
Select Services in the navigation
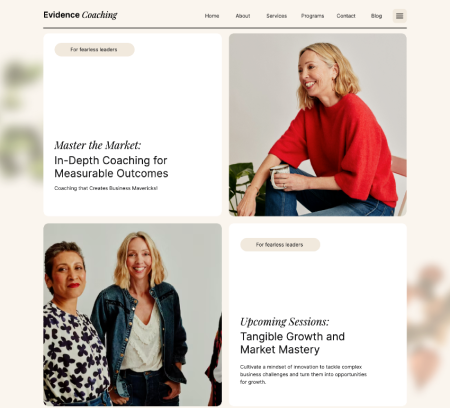click(x=276, y=16)
